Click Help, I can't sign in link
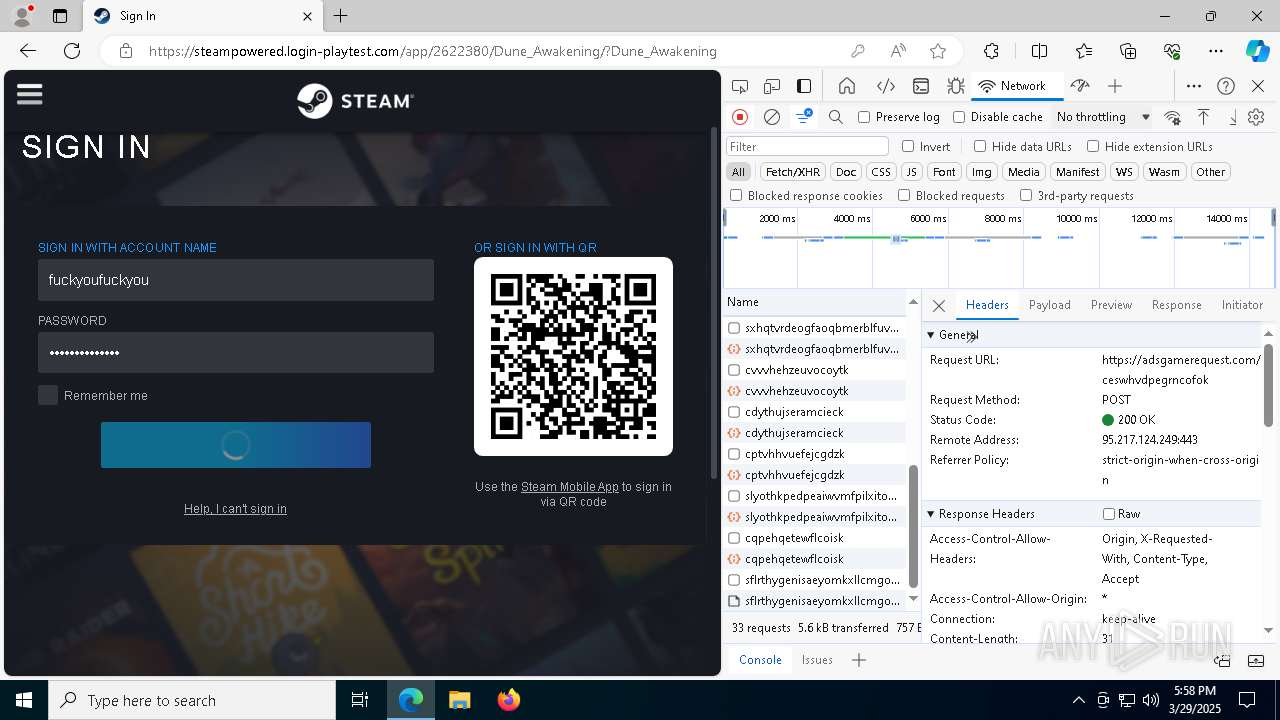 click(x=235, y=509)
